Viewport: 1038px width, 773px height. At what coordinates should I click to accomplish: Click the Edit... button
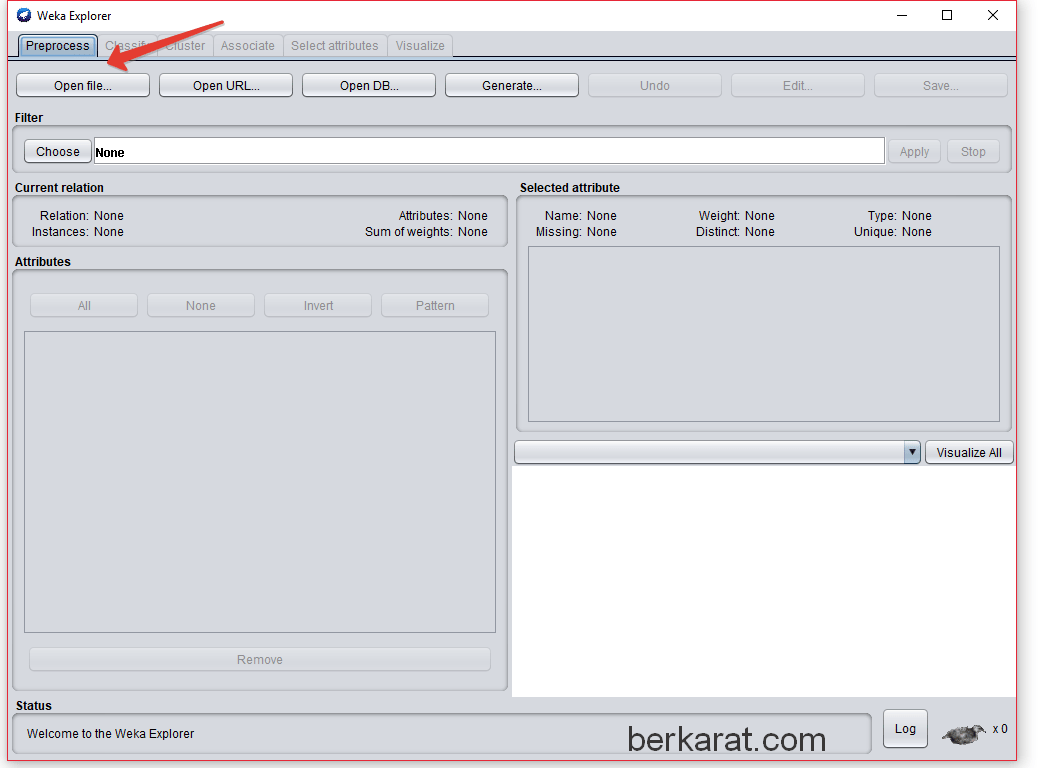[x=798, y=85]
